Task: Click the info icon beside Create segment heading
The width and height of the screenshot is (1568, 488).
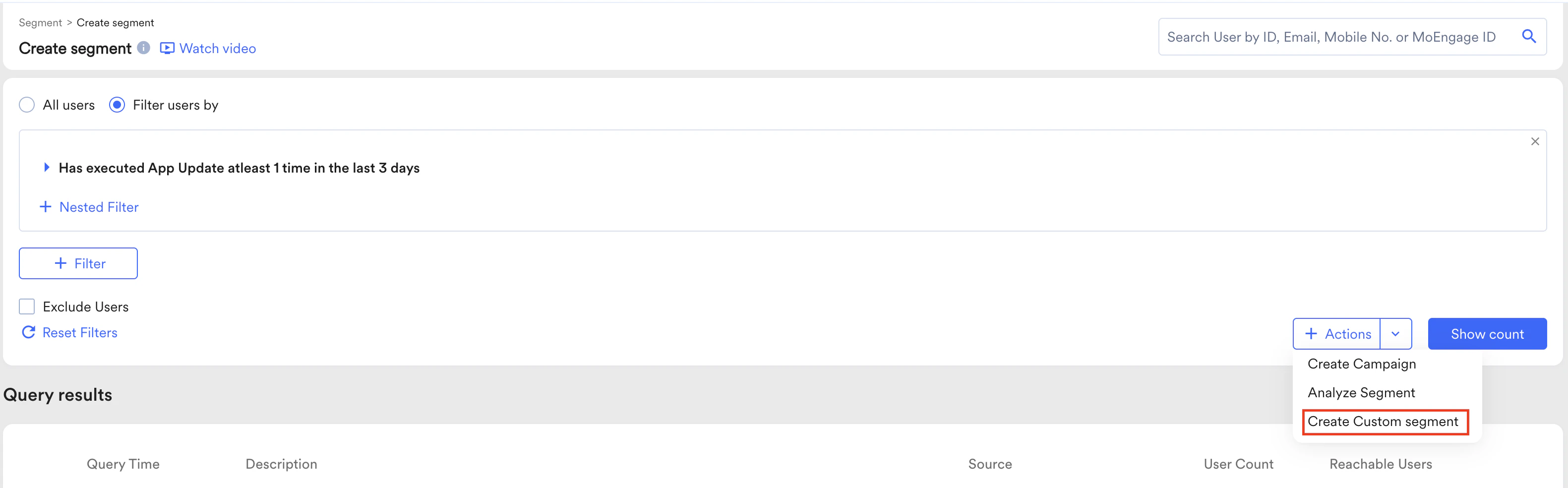Action: pos(144,48)
